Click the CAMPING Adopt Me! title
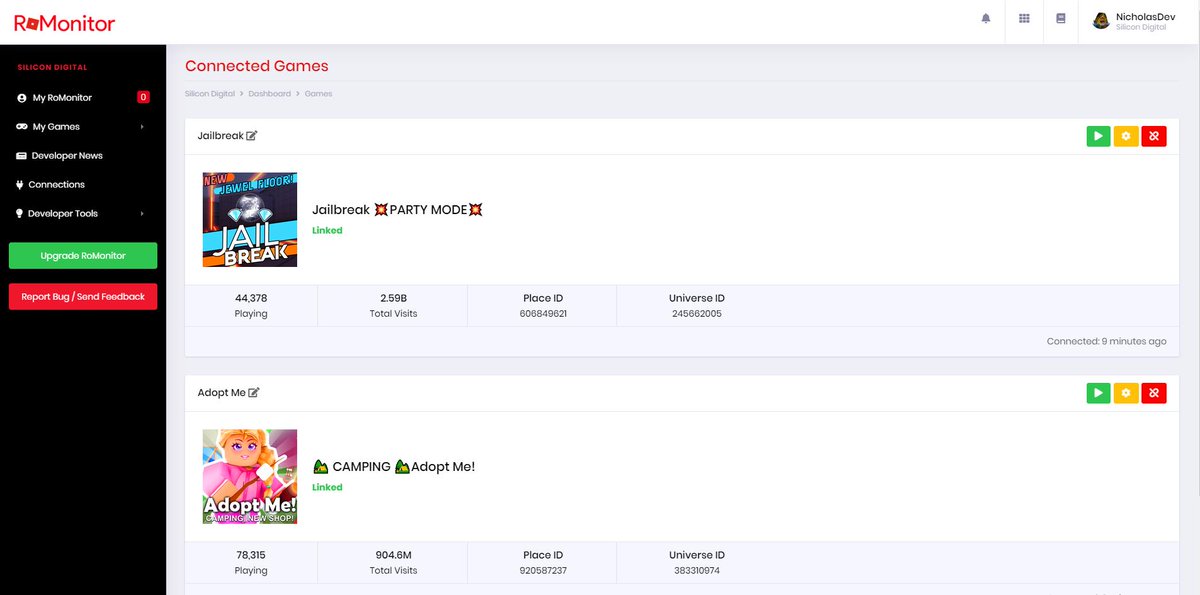Viewport: 1200px width, 595px height. 394,467
